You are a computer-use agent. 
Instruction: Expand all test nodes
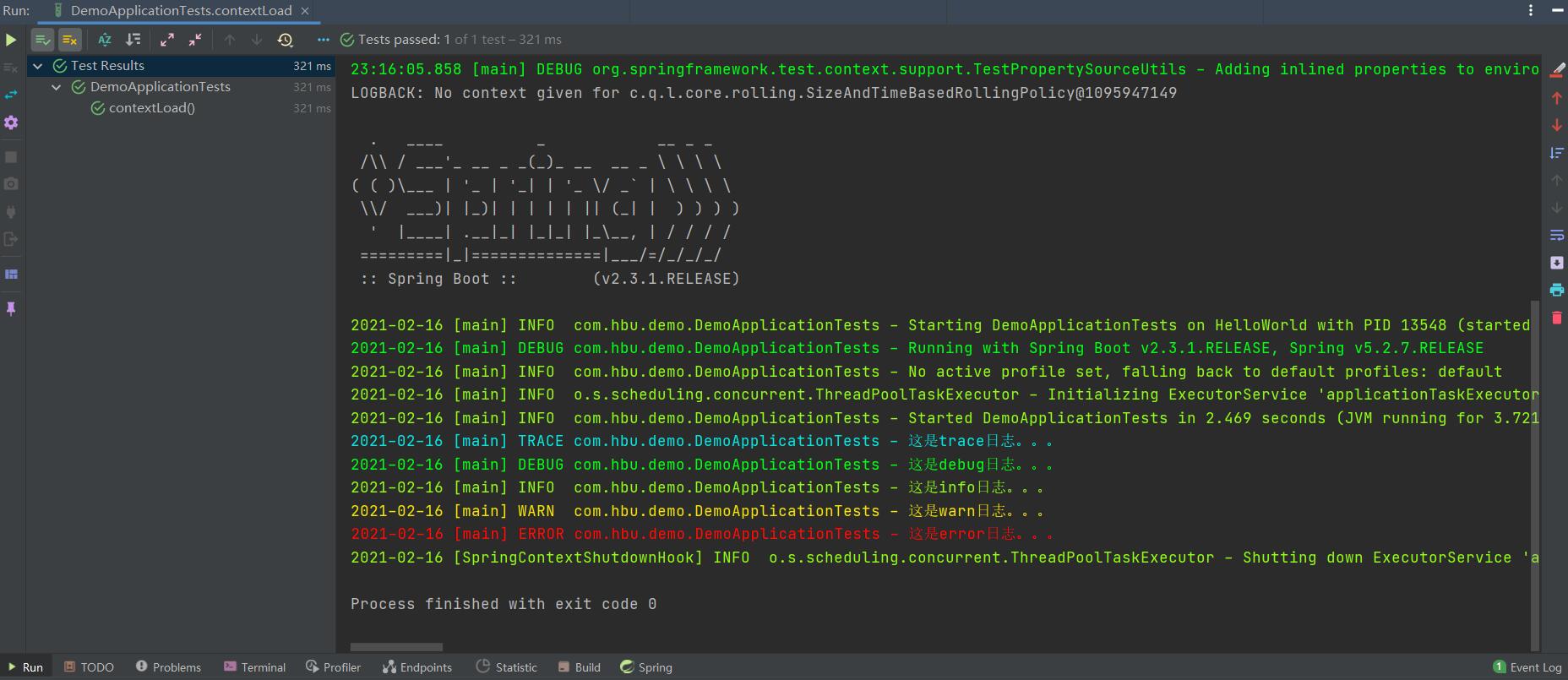(167, 40)
